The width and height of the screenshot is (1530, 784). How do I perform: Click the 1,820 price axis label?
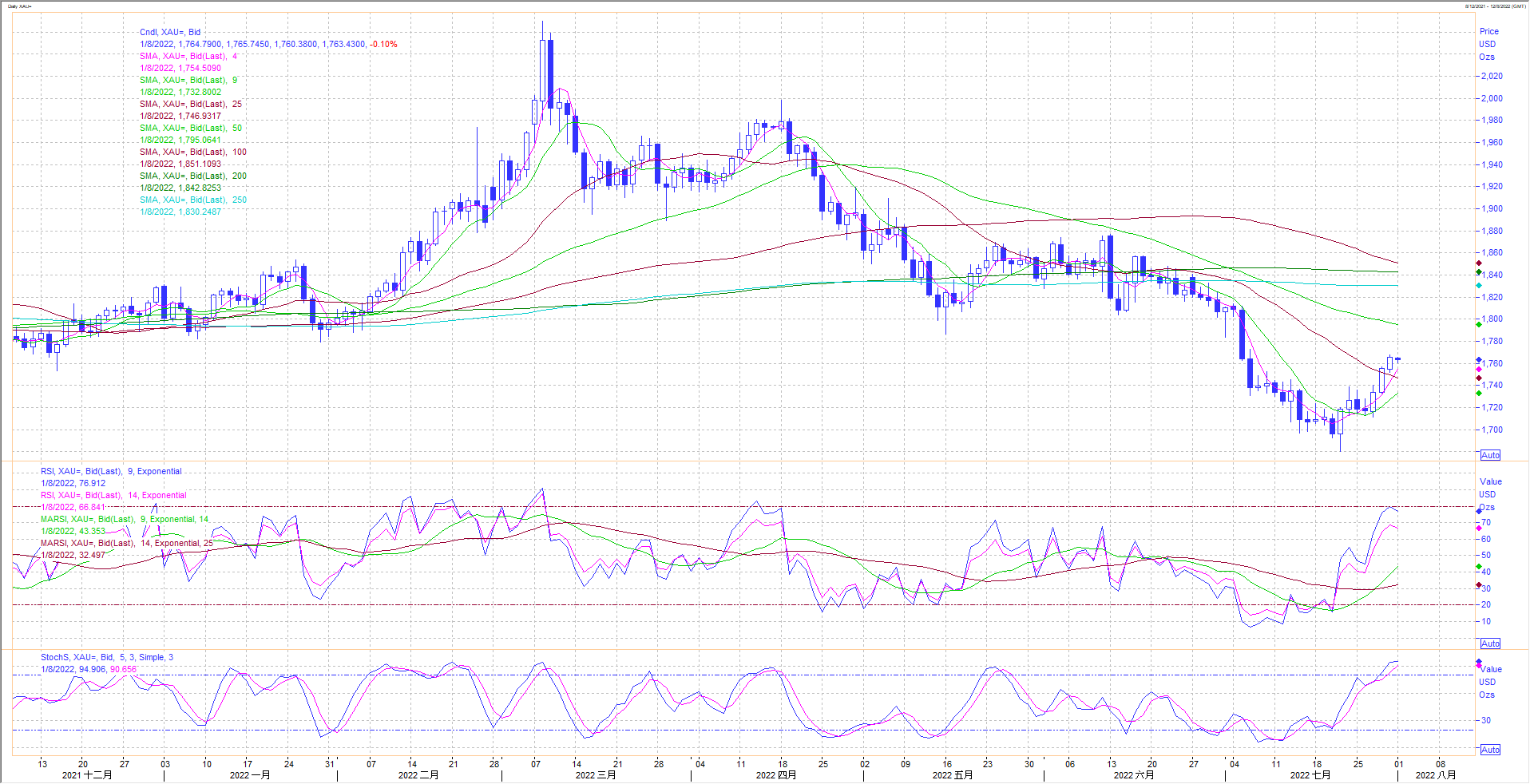1492,298
